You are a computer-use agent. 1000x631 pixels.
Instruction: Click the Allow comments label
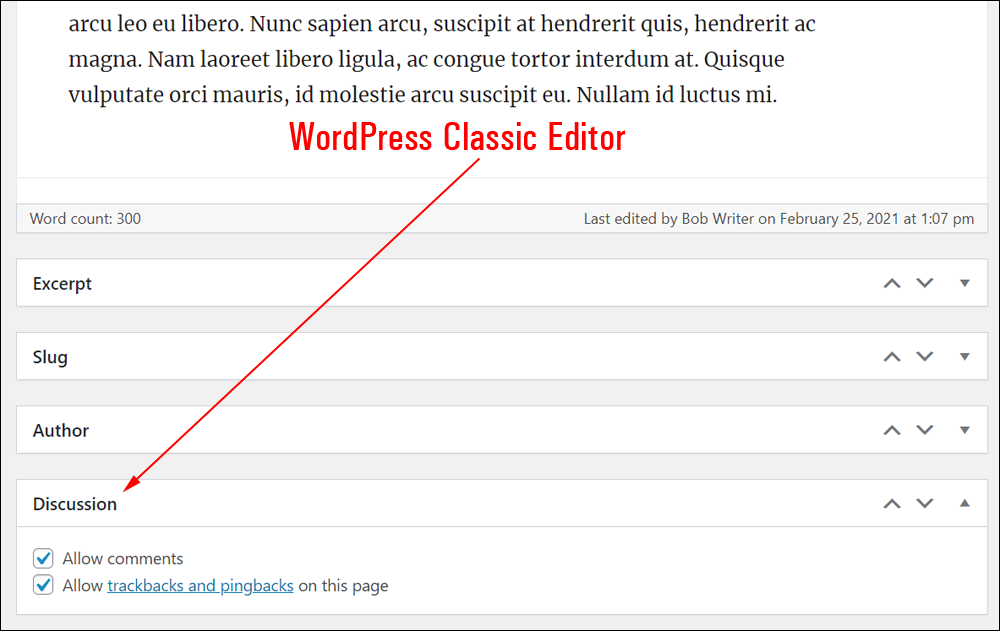tap(122, 559)
